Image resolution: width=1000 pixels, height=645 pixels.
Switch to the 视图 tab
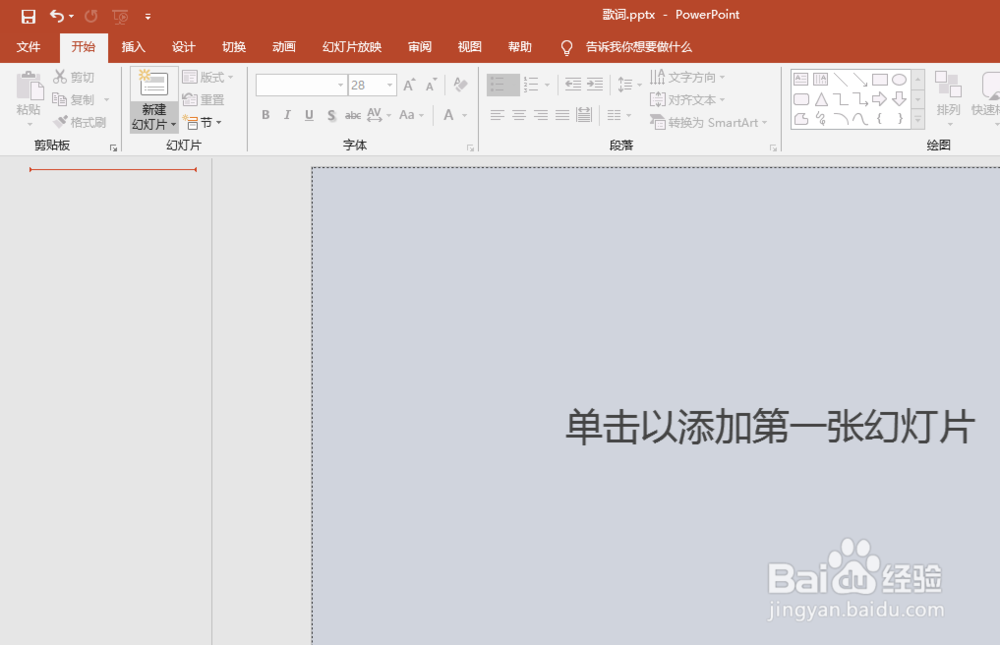pos(469,47)
